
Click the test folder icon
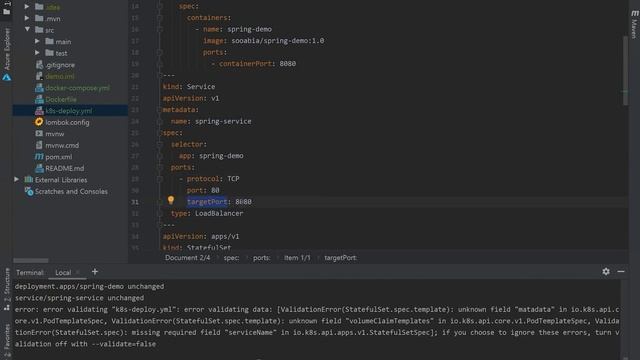pos(50,53)
